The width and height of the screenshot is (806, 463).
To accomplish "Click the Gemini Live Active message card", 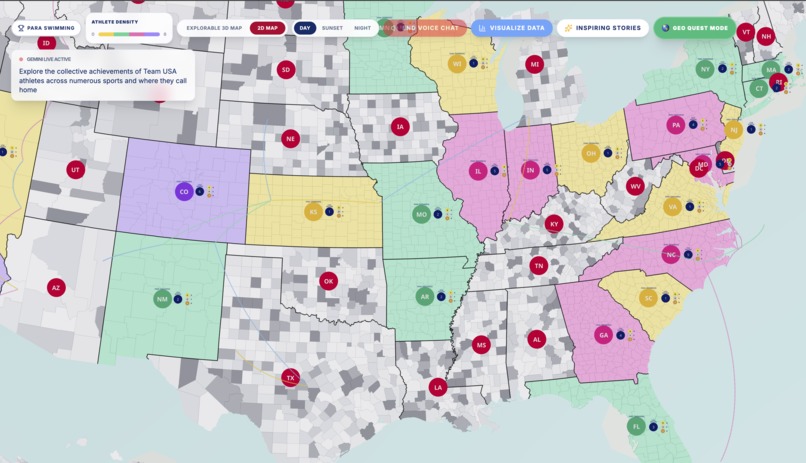I will (x=103, y=75).
